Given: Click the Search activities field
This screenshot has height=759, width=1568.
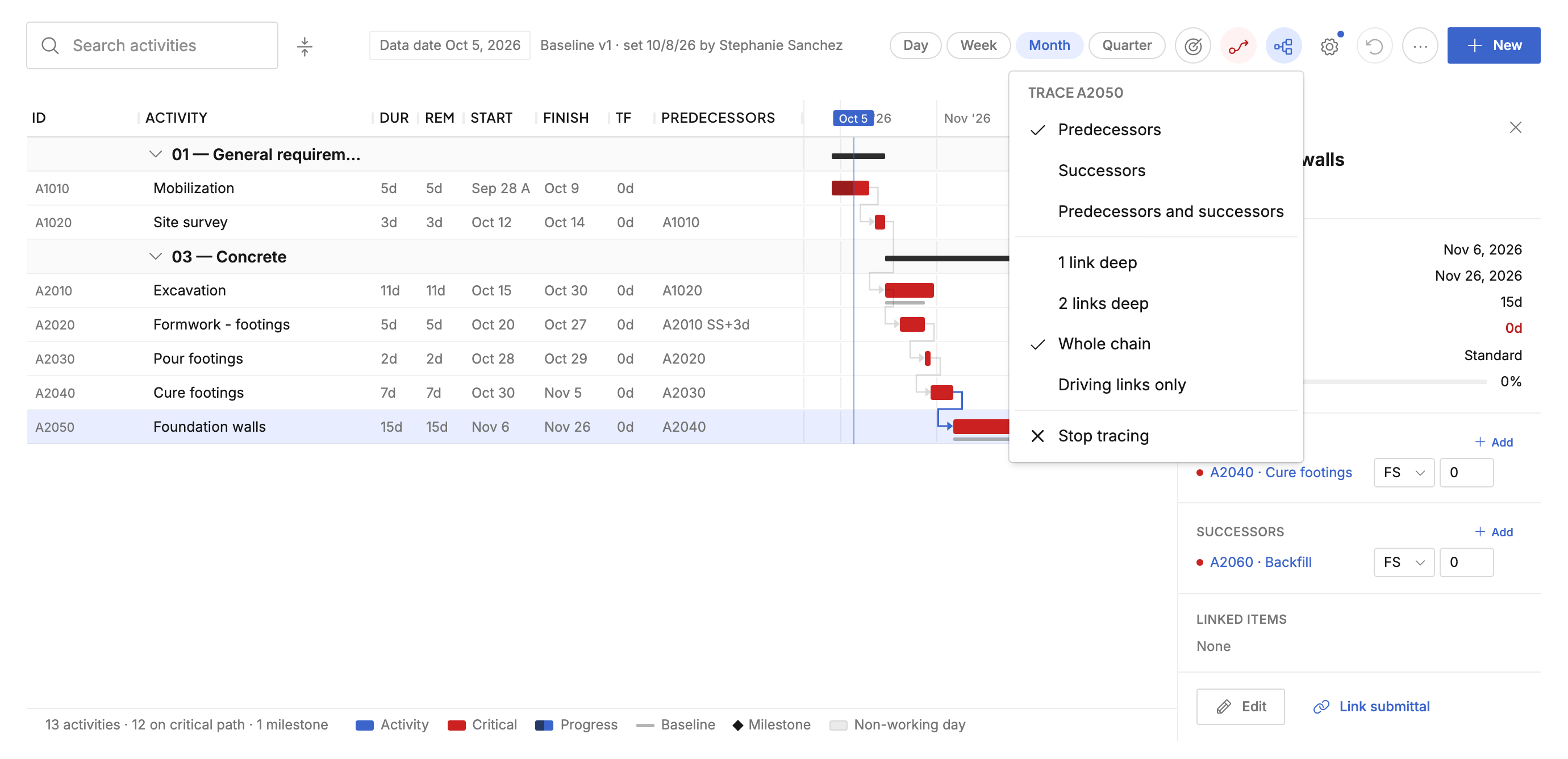Looking at the screenshot, I should (x=152, y=45).
